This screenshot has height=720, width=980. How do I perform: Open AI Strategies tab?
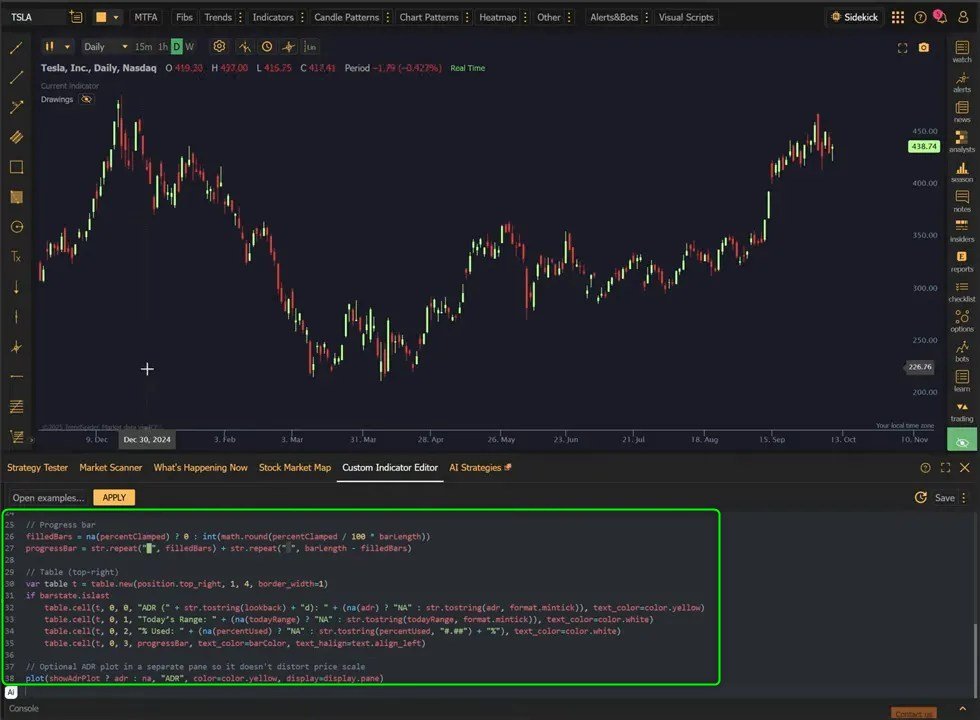click(480, 468)
